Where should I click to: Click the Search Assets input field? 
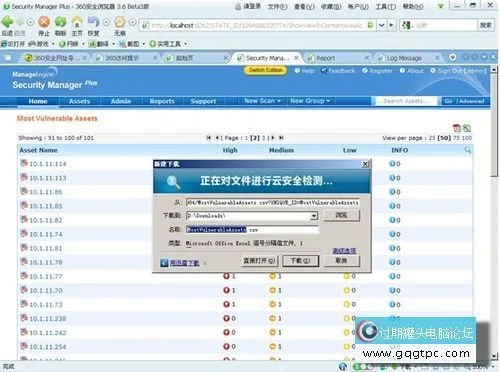pyautogui.click(x=405, y=101)
